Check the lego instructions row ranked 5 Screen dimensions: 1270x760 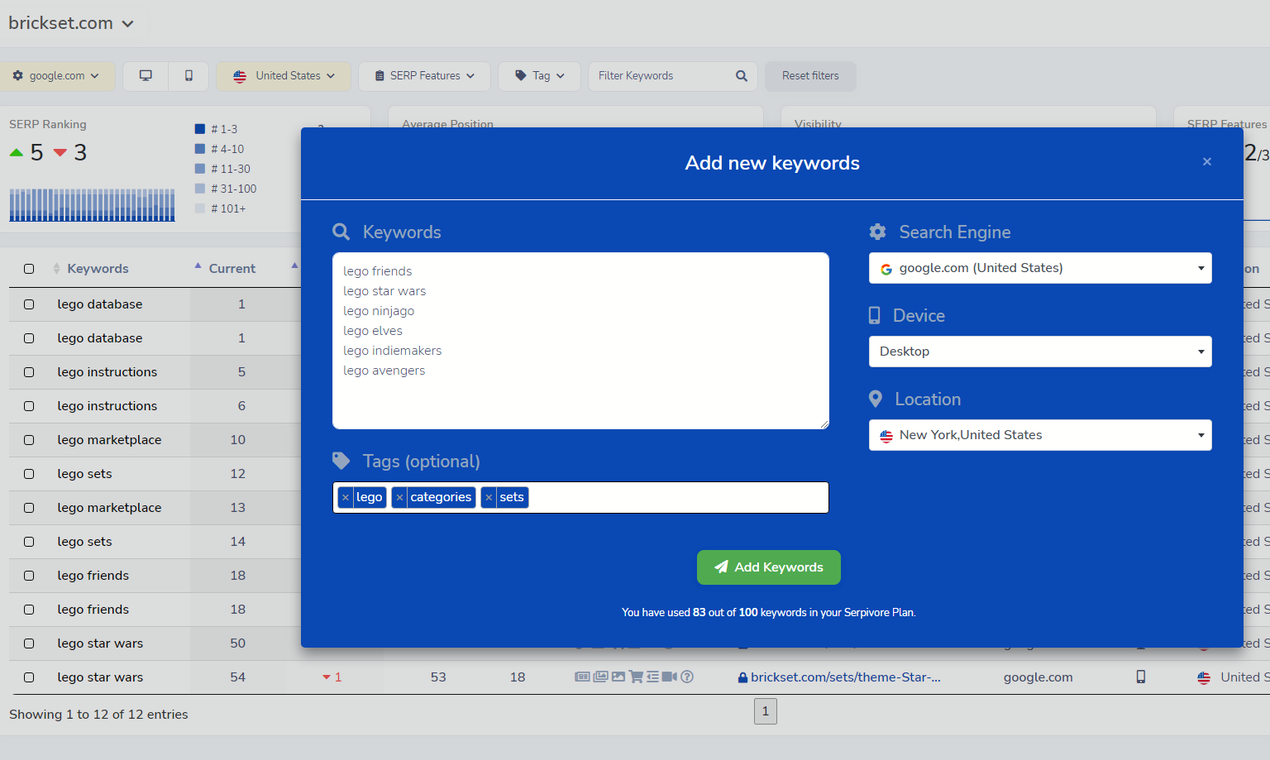(x=29, y=372)
